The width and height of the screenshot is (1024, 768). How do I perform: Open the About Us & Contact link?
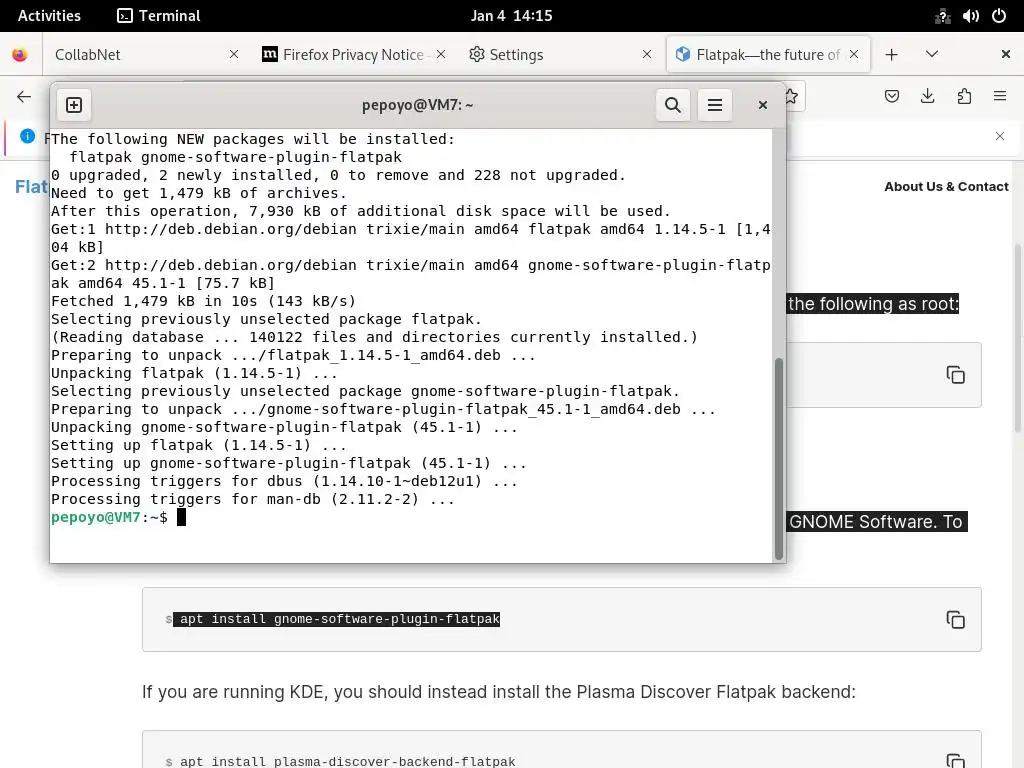pos(946,187)
